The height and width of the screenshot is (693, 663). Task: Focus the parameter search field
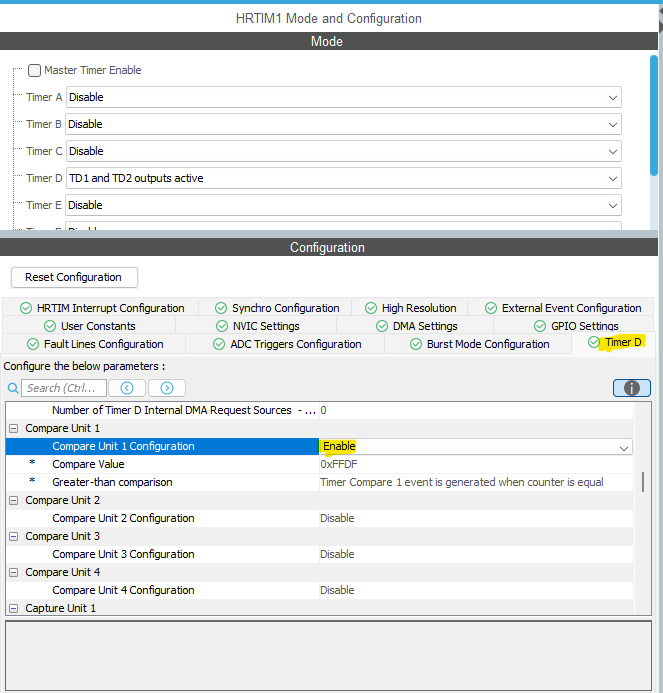[64, 388]
